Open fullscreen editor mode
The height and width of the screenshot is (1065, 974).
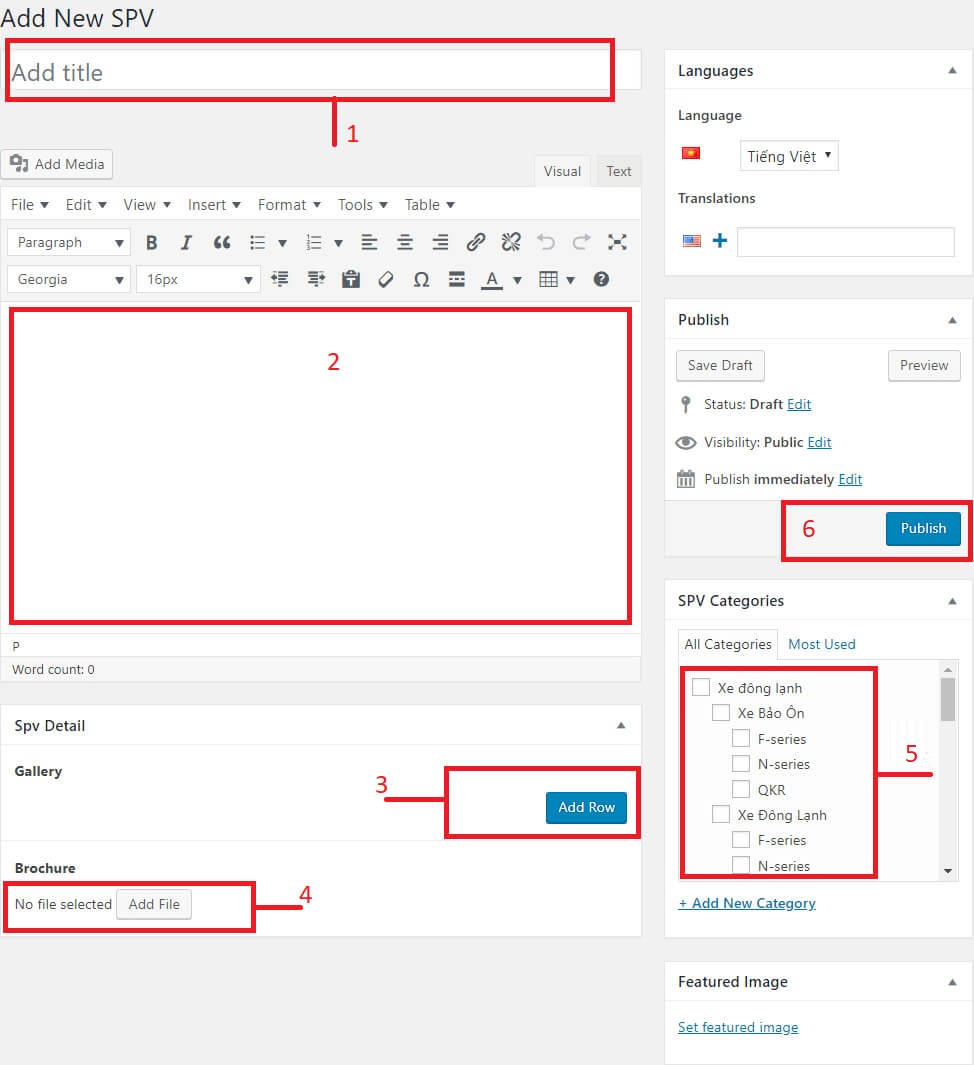[617, 242]
